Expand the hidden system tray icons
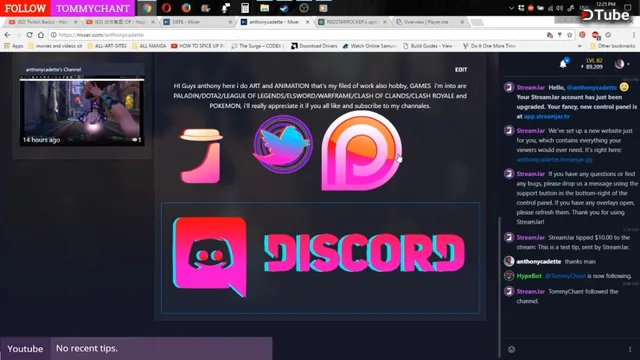Image resolution: width=640 pixels, height=360 pixels. coord(511,8)
